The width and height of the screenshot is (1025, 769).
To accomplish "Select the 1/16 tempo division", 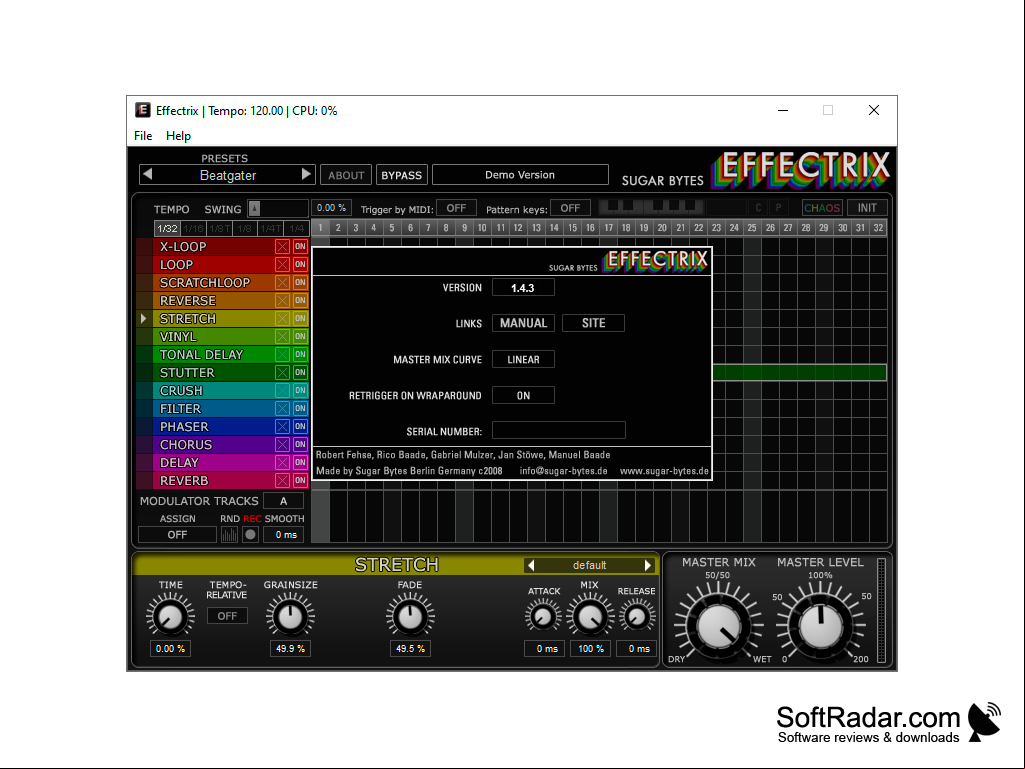I will click(x=193, y=228).
